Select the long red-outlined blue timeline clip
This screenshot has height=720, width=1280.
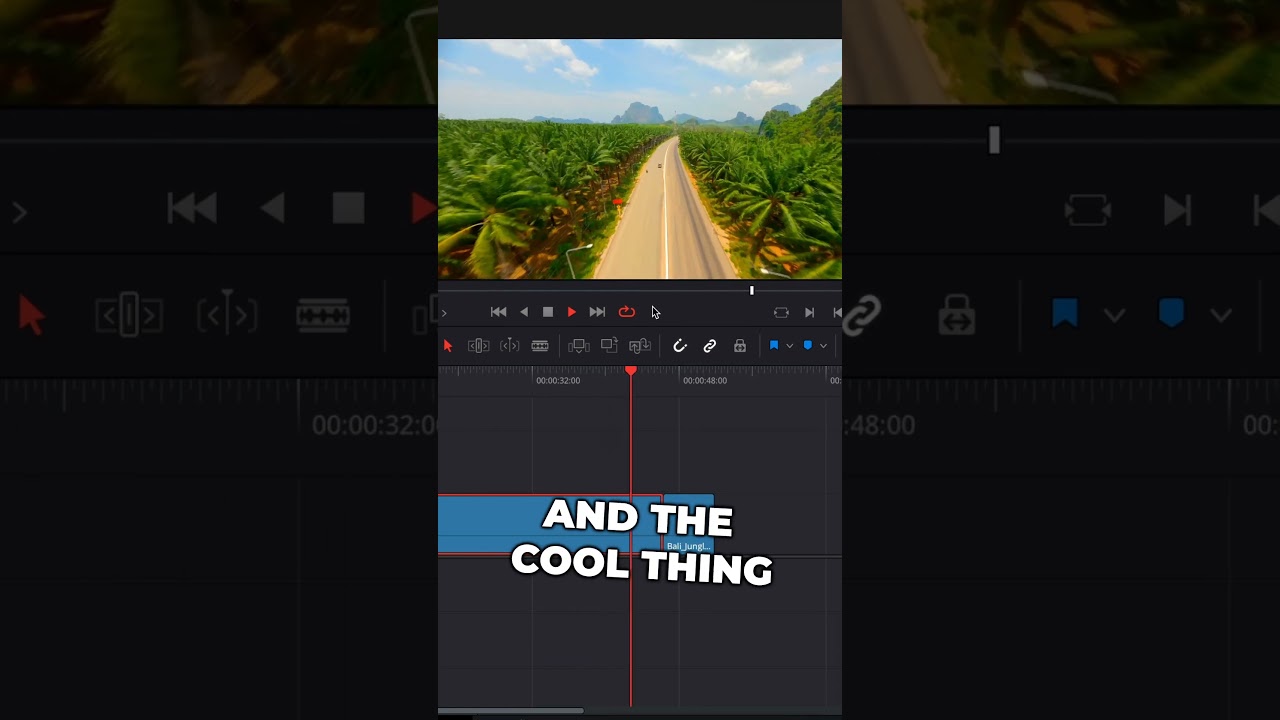click(x=550, y=524)
